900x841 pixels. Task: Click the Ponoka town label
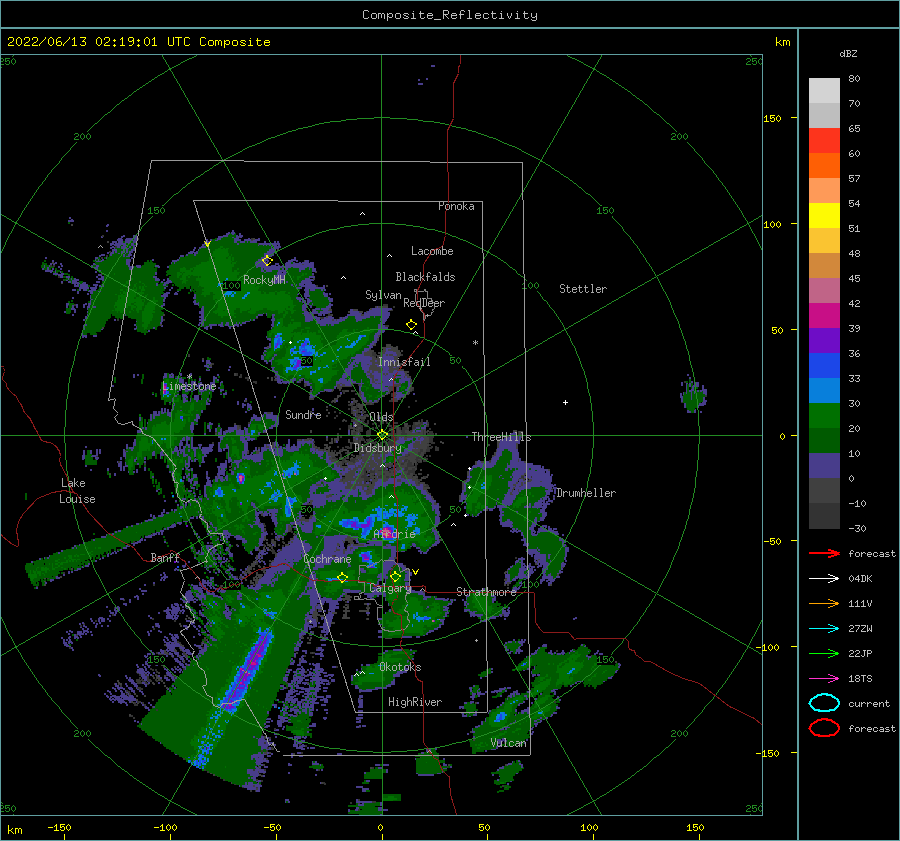456,206
